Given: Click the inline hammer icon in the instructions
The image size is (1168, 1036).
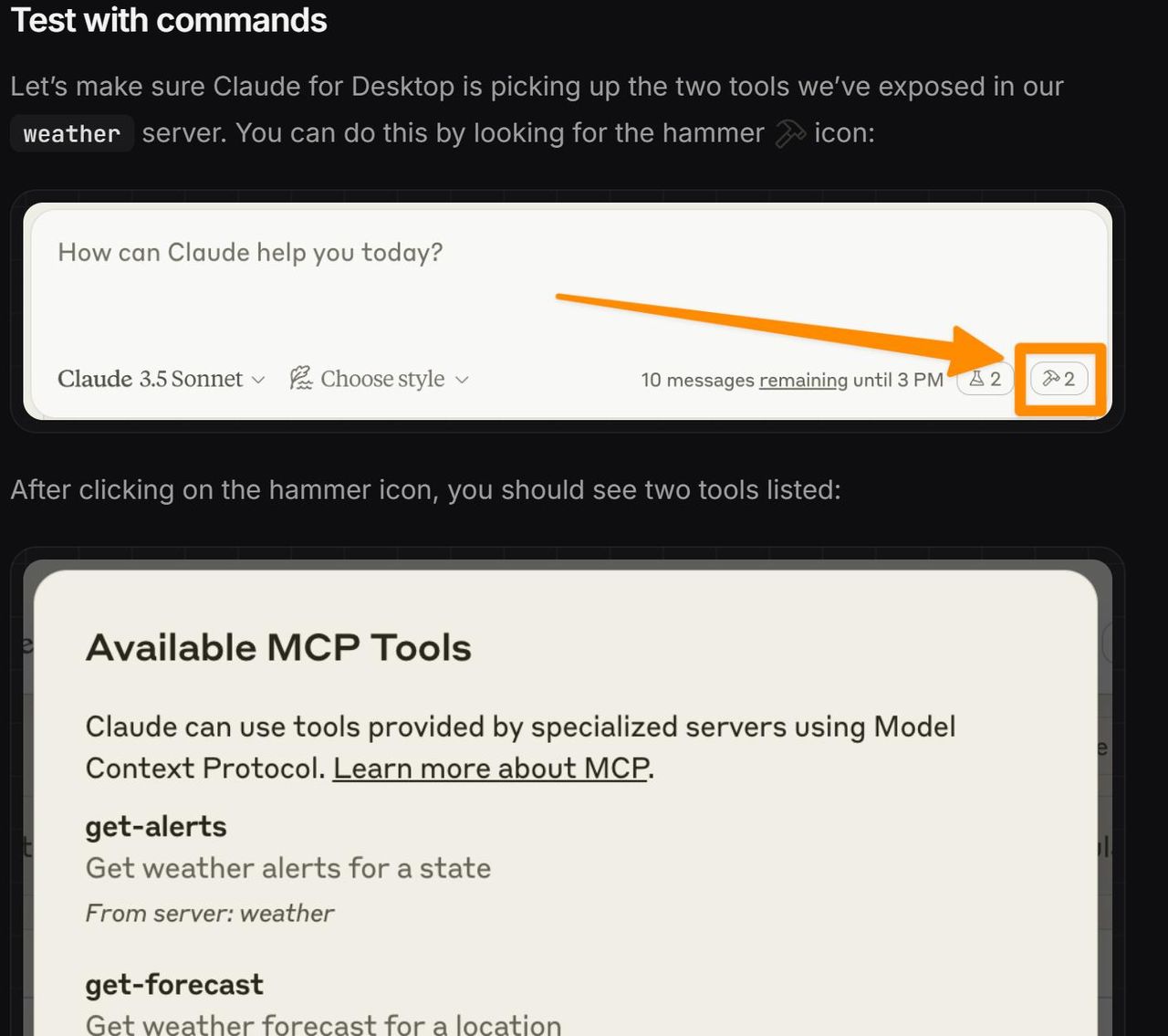Looking at the screenshot, I should [789, 134].
